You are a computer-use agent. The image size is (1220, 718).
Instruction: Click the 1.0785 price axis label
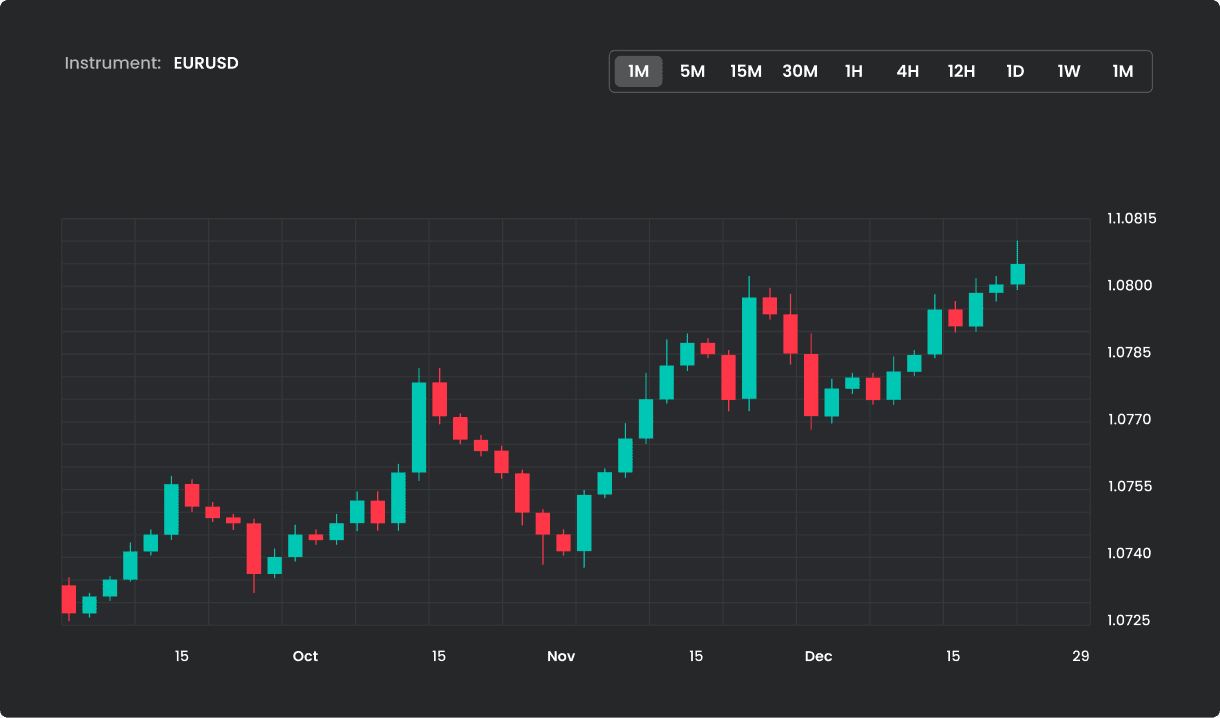coord(1131,352)
